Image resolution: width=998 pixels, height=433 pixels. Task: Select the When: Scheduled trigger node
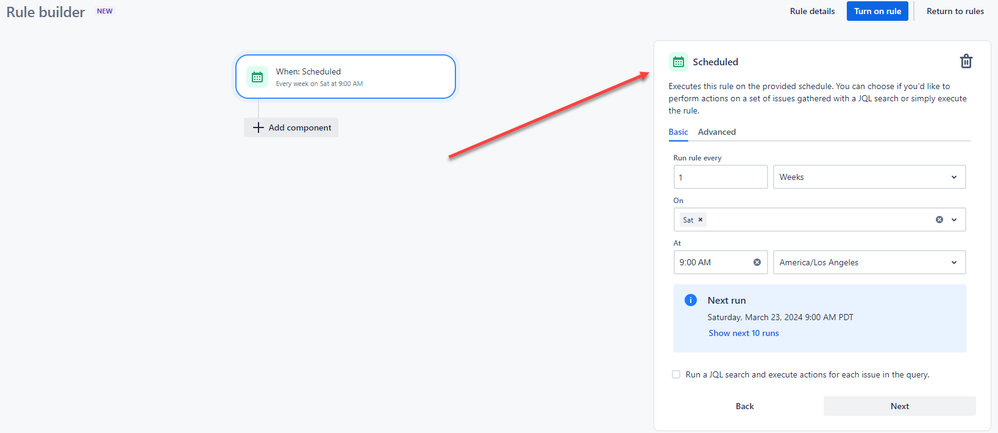[x=346, y=76]
